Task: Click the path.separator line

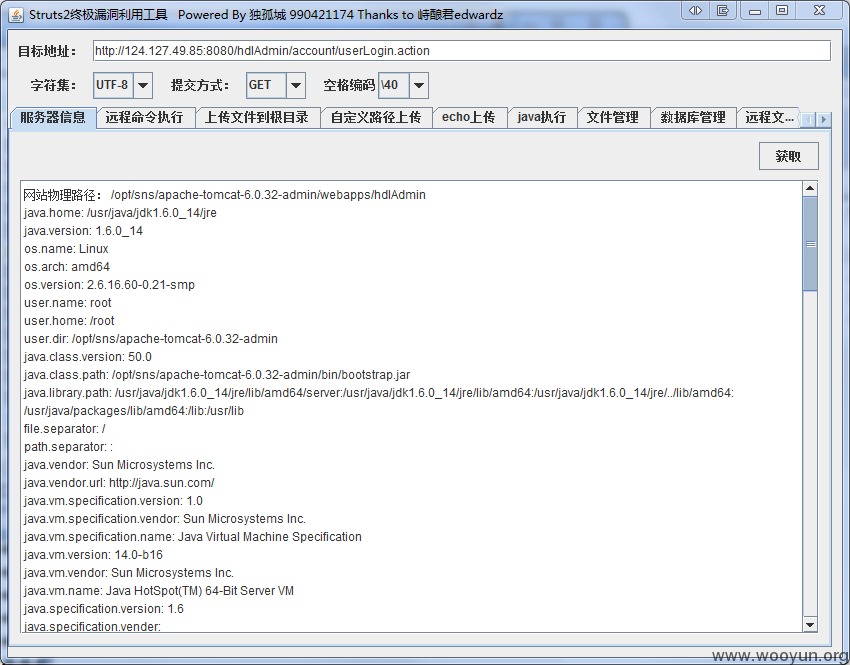Action: [x=68, y=447]
